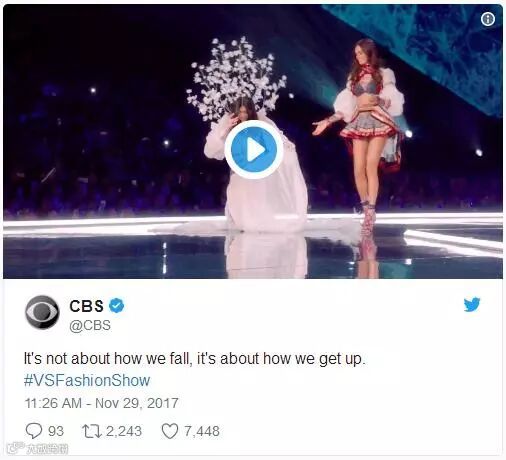Screen dimensions: 506x460
Task: Like the tweet with the heart icon
Action: point(170,431)
